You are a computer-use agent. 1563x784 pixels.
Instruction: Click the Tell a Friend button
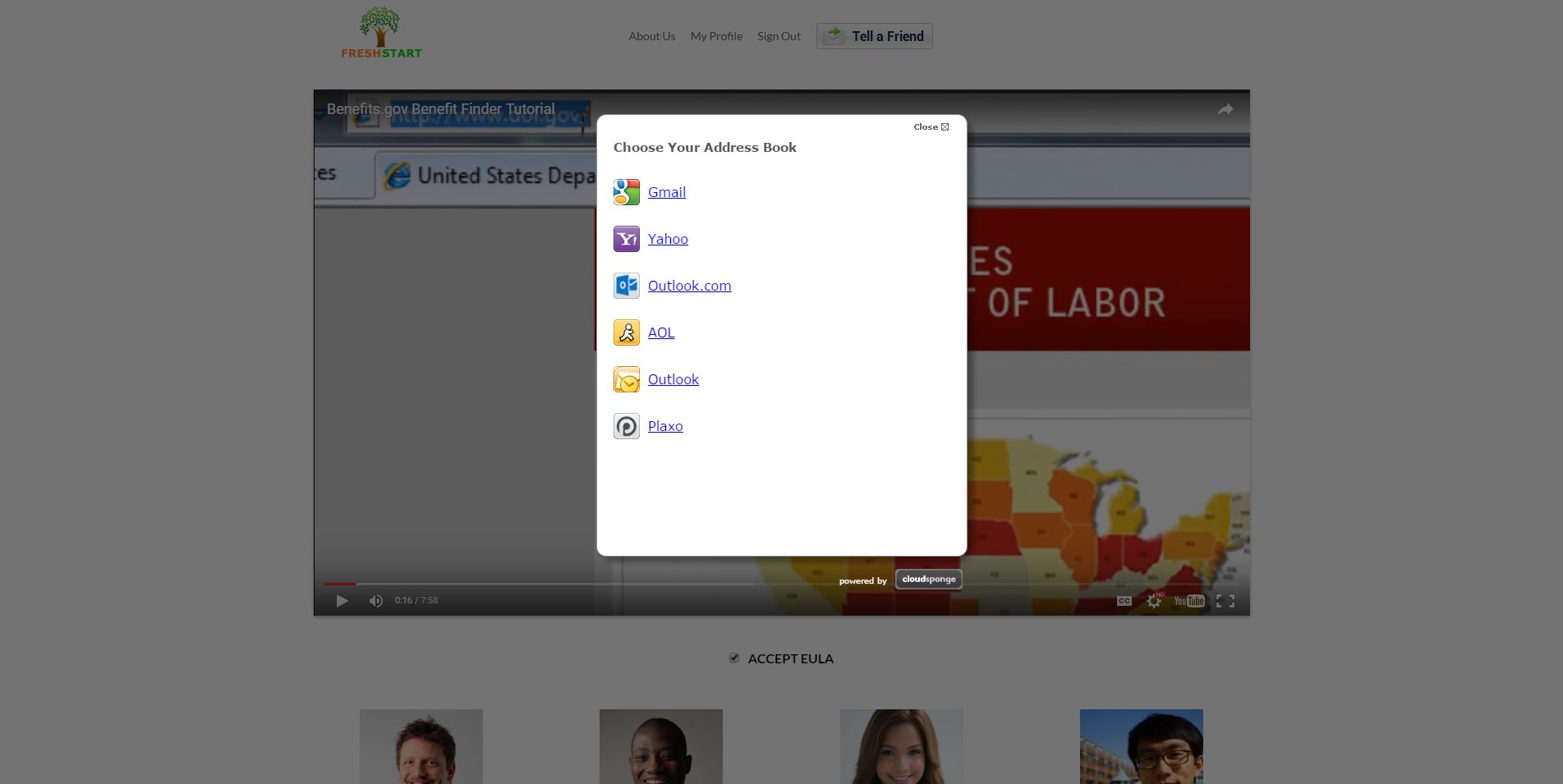click(x=875, y=36)
